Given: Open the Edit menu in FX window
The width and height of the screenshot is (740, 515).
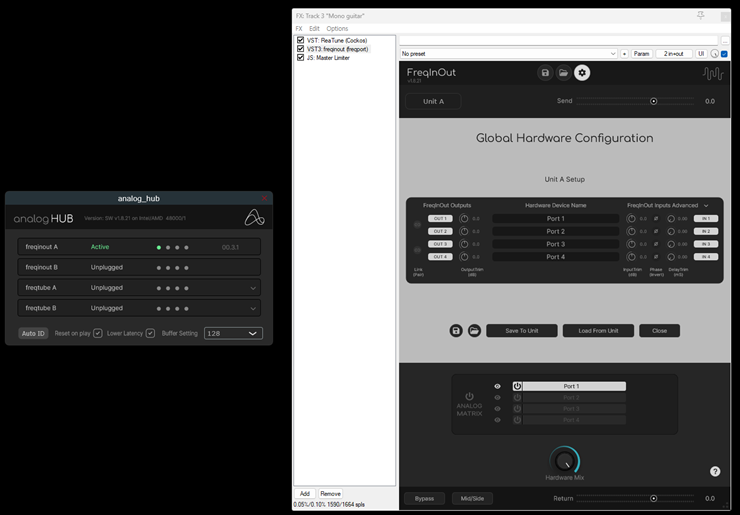Looking at the screenshot, I should [x=314, y=28].
